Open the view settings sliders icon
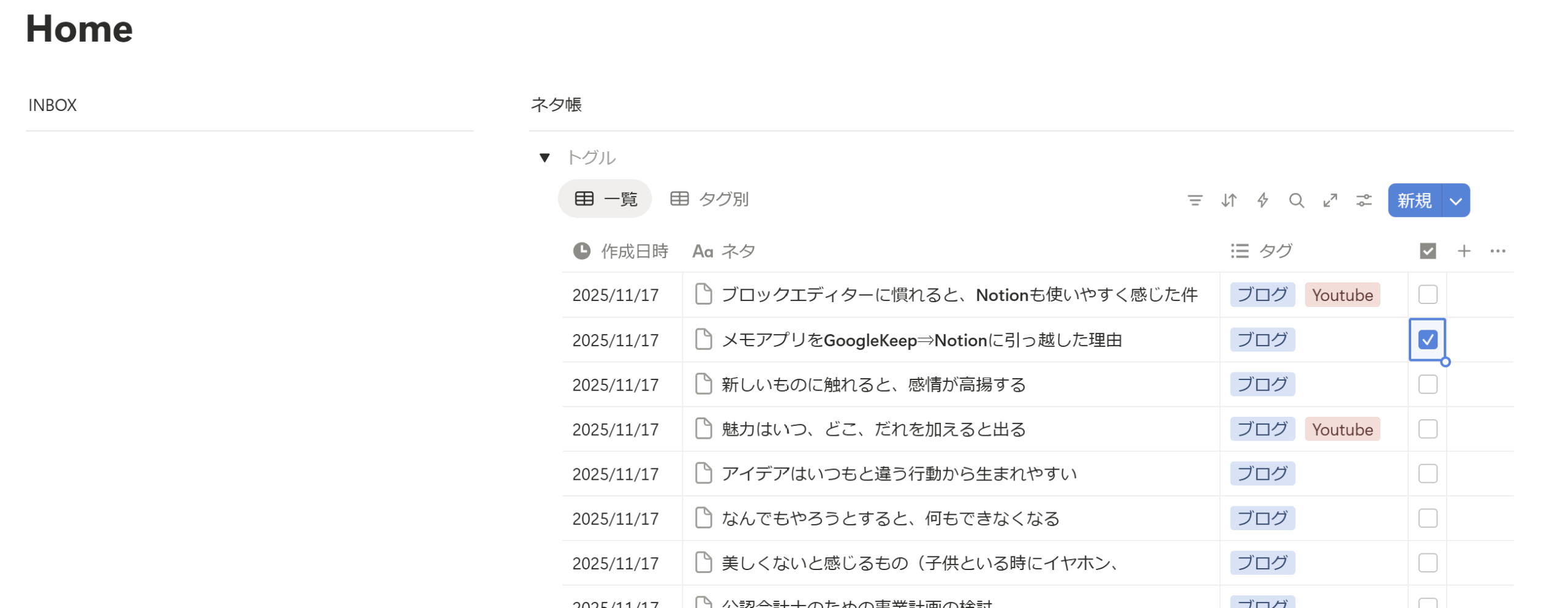This screenshot has height=608, width=1568. tap(1363, 200)
